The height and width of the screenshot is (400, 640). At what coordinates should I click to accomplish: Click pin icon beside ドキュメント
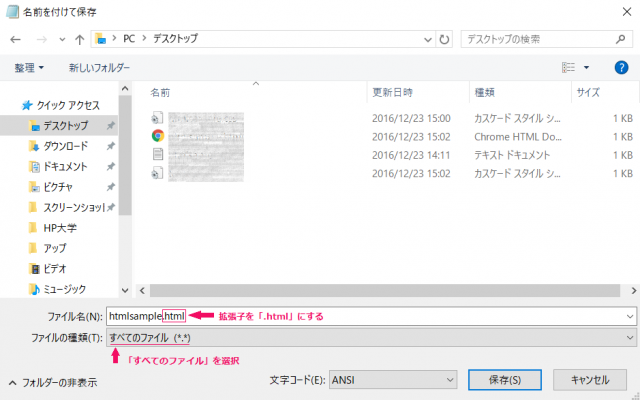(111, 167)
